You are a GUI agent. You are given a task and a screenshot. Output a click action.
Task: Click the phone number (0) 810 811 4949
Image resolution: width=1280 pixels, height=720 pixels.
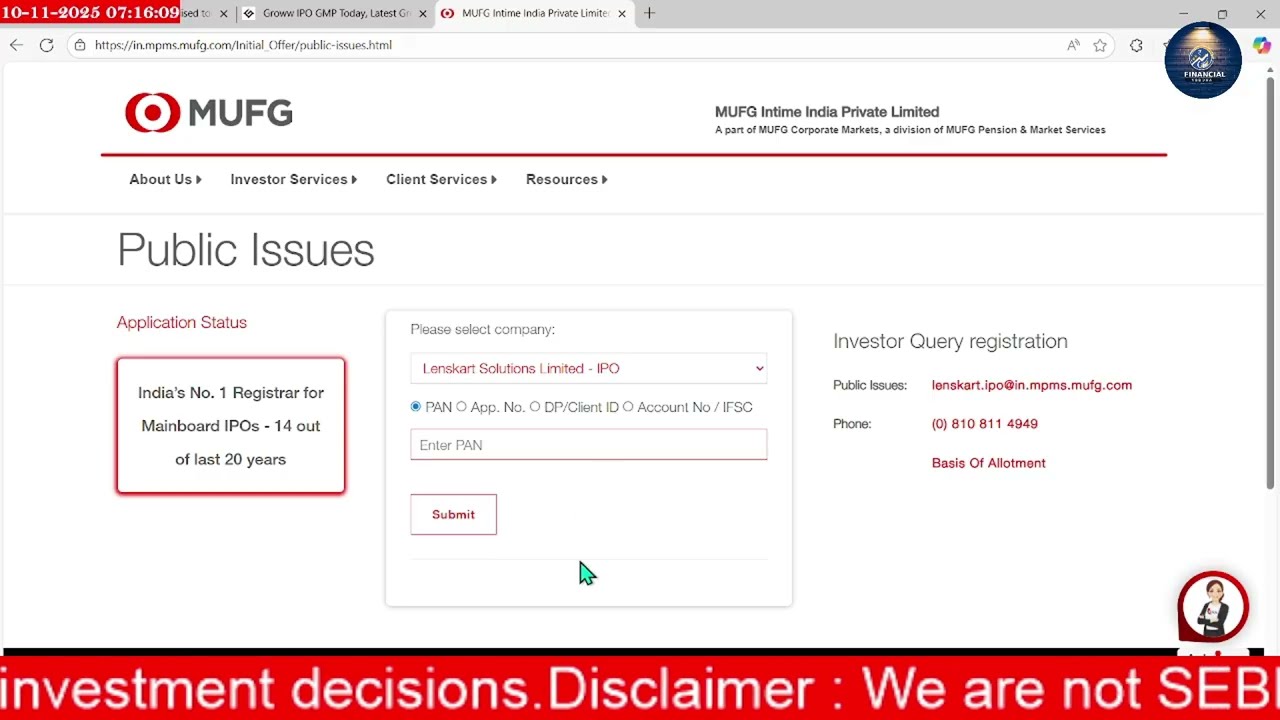click(x=984, y=424)
